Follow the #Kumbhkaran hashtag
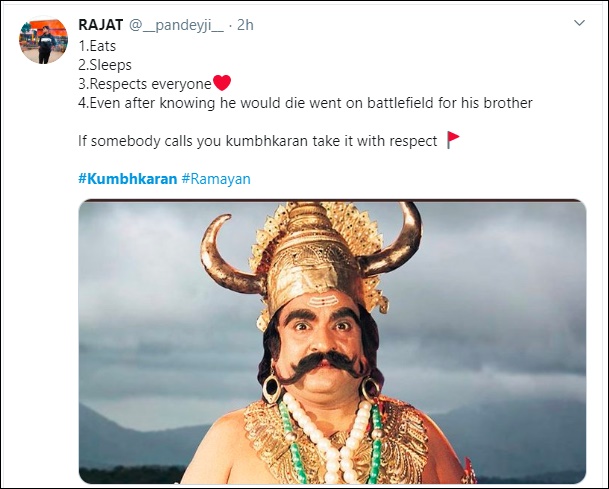The height and width of the screenshot is (489, 609). tap(127, 178)
